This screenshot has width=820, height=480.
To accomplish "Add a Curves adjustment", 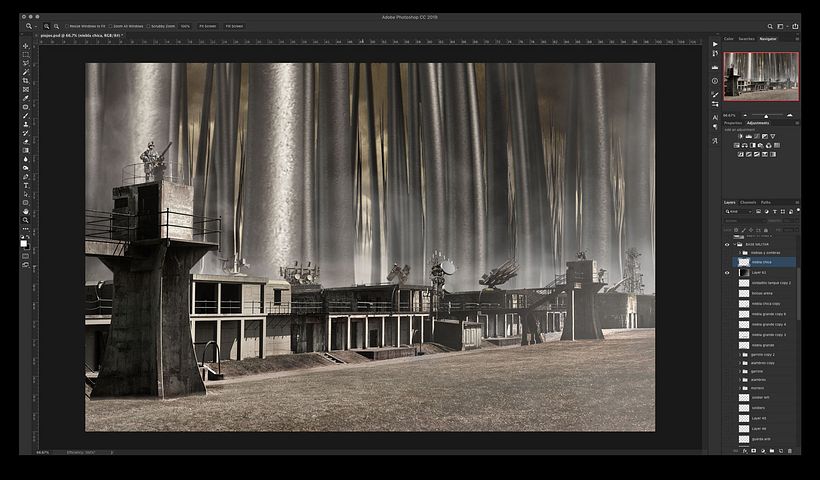I will pos(757,136).
